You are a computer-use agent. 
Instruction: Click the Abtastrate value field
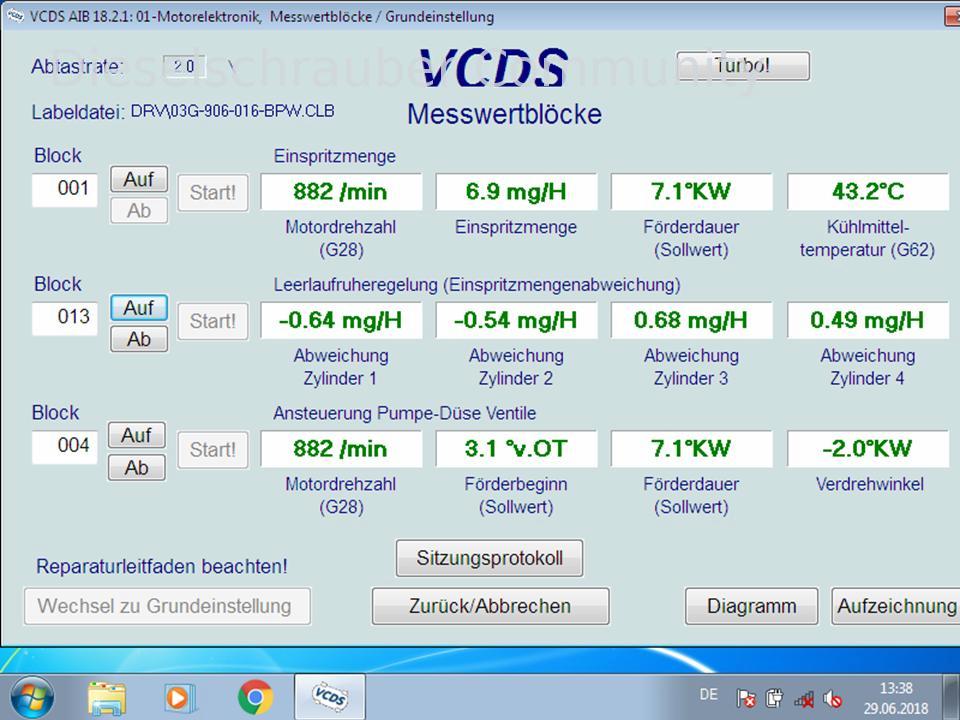[184, 66]
